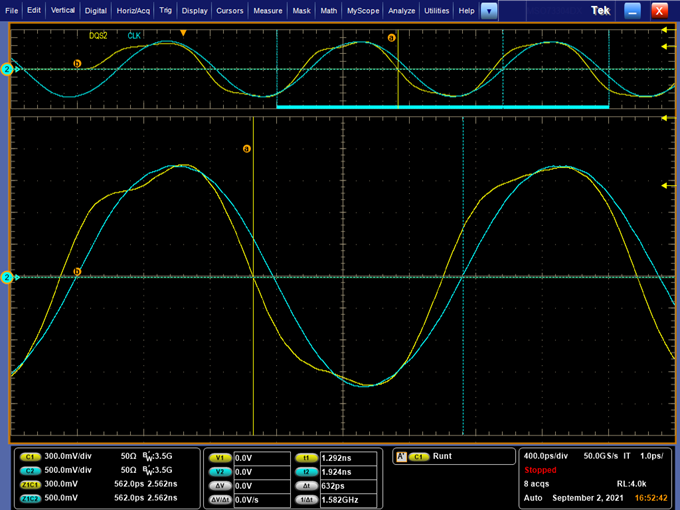Image resolution: width=680 pixels, height=510 pixels.
Task: Click the C2 channel badge
Action: tap(29, 469)
